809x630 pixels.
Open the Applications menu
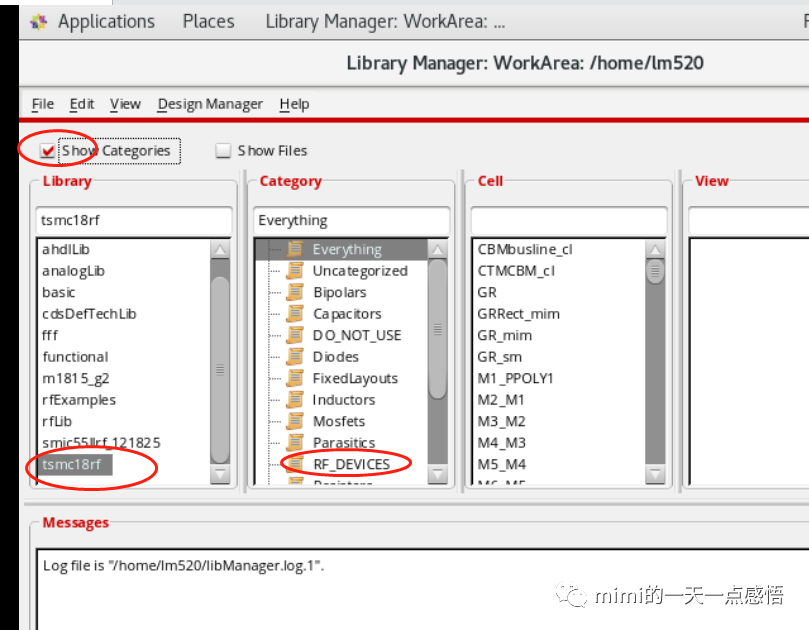(106, 22)
